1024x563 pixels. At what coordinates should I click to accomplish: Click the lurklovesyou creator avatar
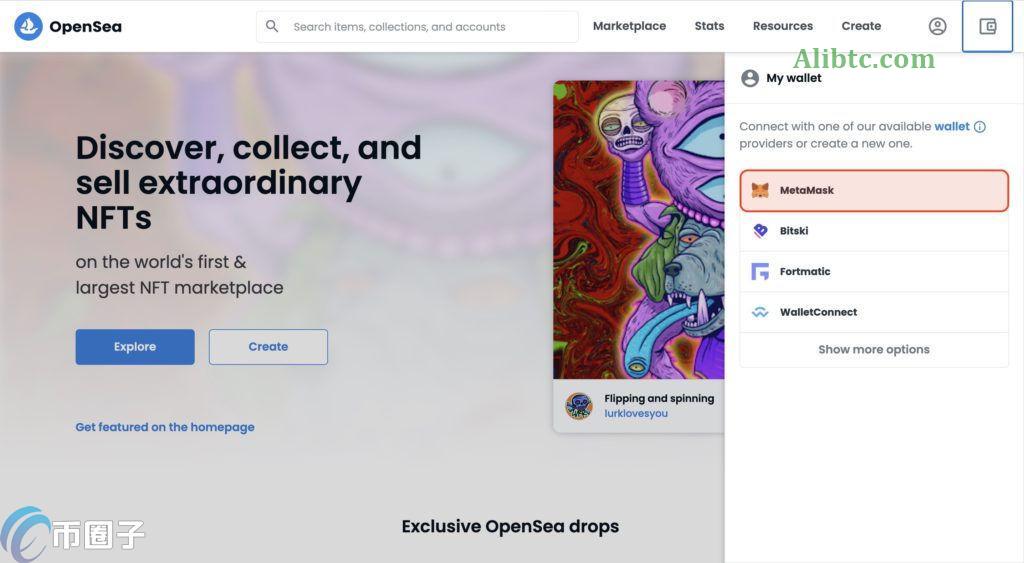[x=579, y=406]
